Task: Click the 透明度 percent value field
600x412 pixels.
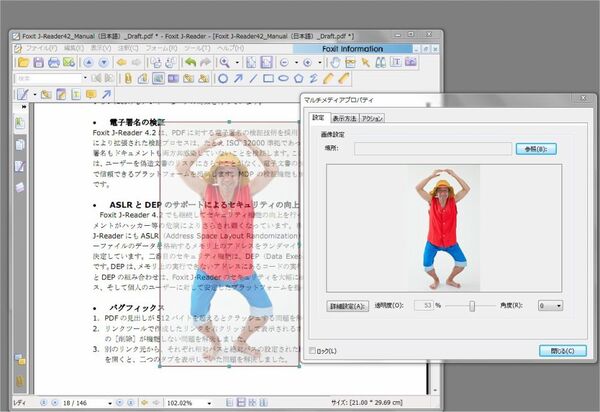Action: tap(423, 305)
